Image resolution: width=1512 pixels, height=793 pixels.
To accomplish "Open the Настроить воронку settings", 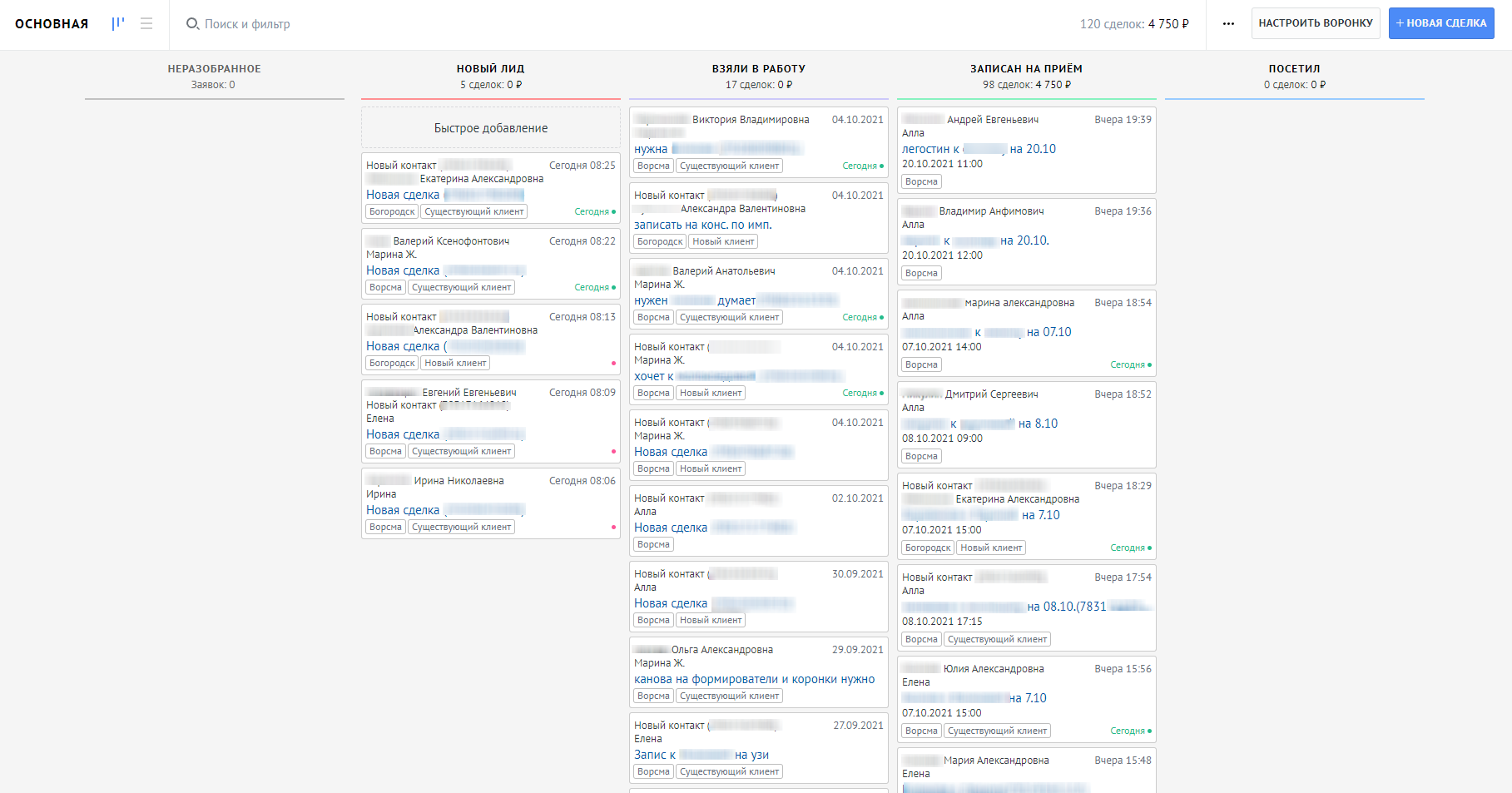I will (x=1316, y=23).
